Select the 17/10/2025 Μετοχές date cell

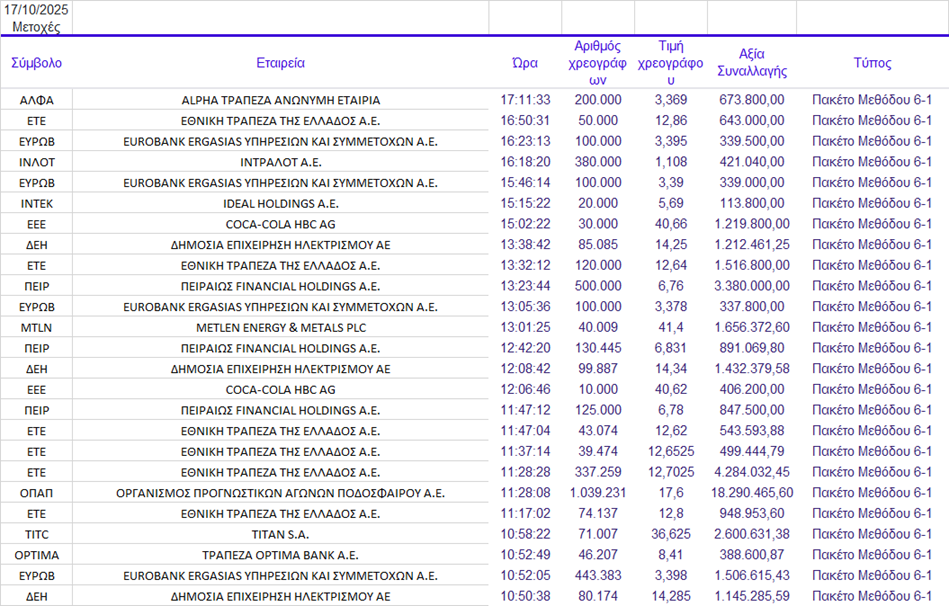[36, 18]
